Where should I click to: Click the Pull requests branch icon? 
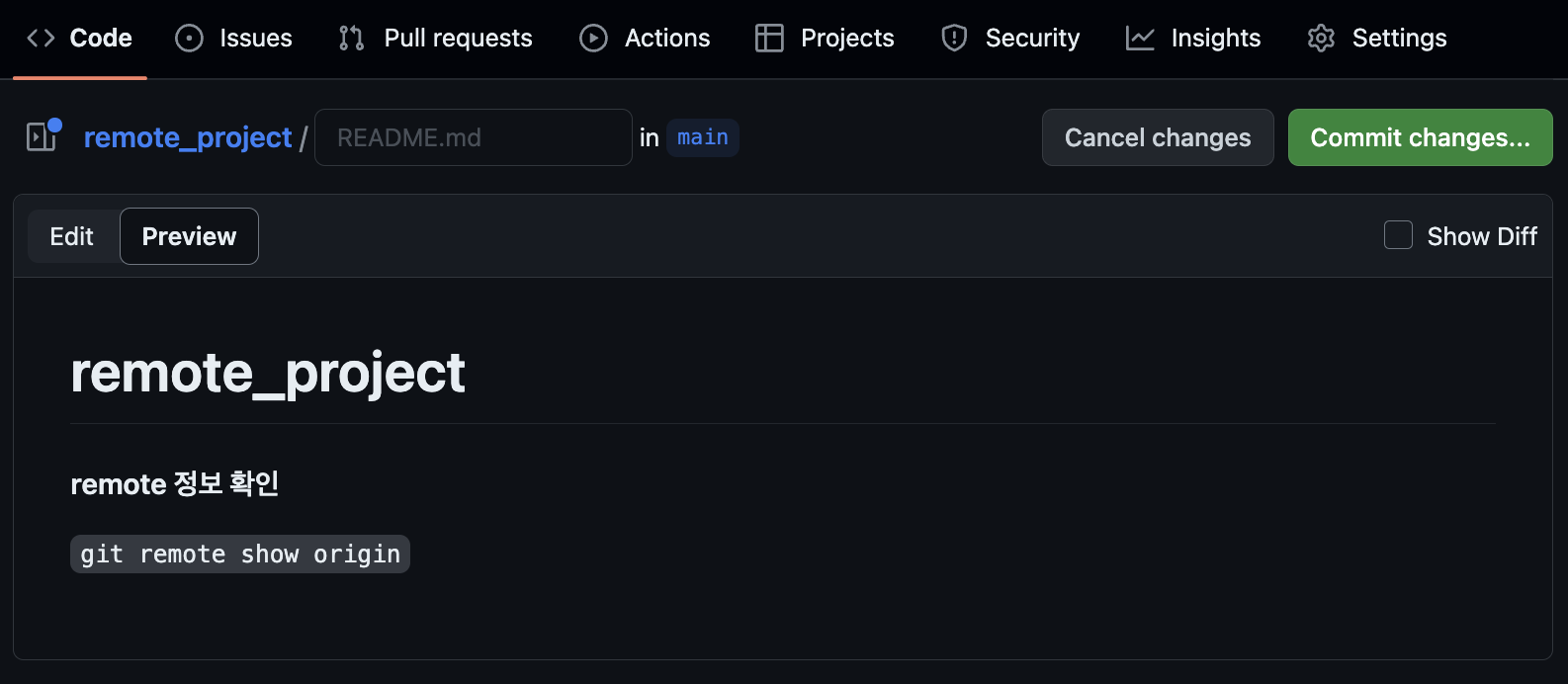(351, 38)
